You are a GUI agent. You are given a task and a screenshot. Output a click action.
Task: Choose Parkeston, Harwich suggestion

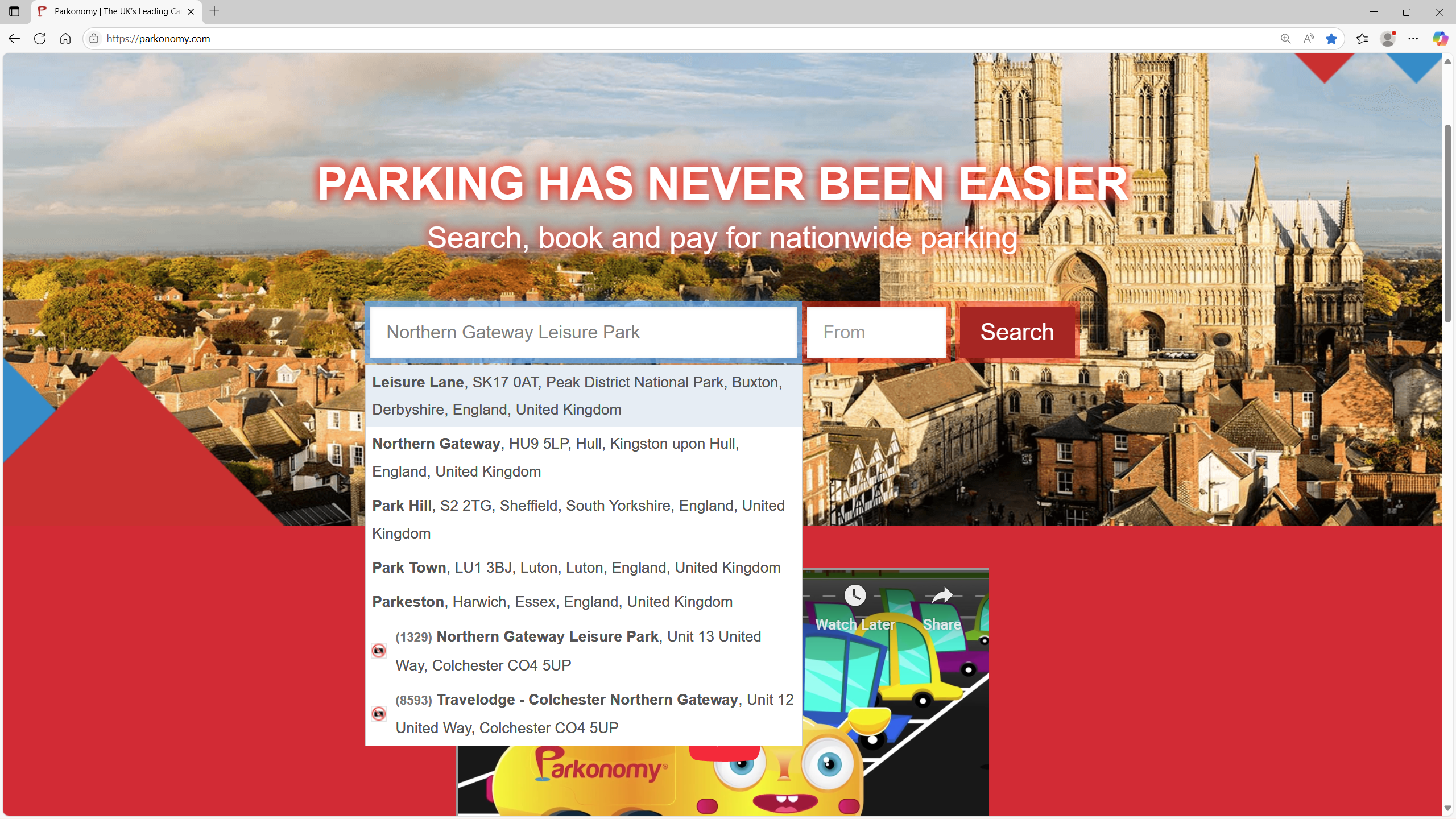pos(583,602)
